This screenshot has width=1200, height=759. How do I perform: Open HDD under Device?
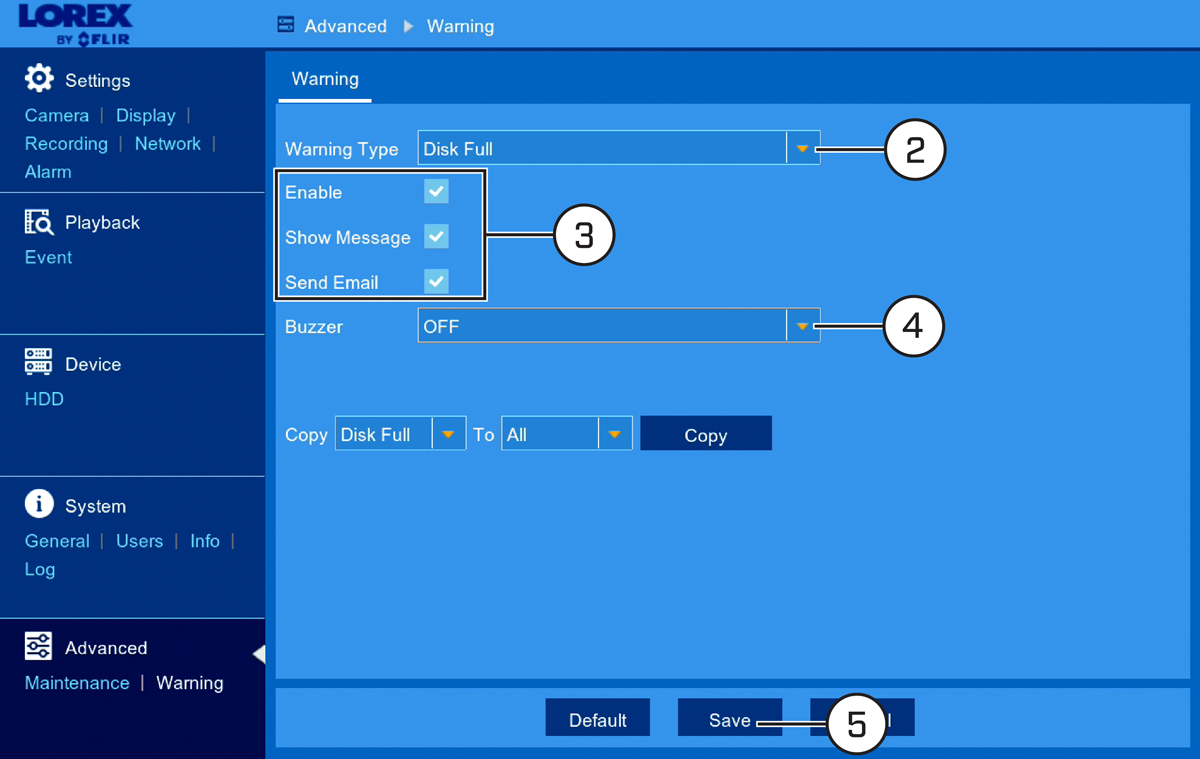(x=44, y=399)
